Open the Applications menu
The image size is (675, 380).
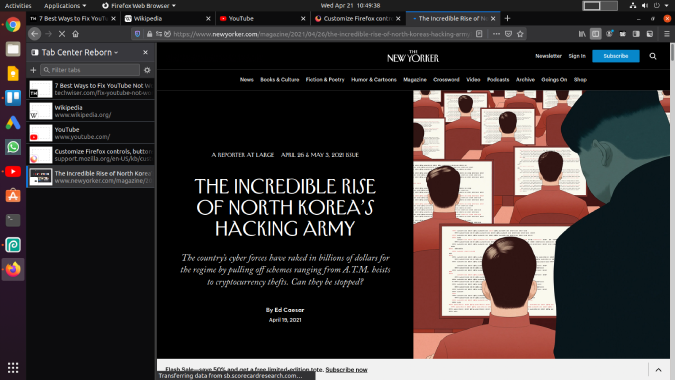click(x=65, y=6)
